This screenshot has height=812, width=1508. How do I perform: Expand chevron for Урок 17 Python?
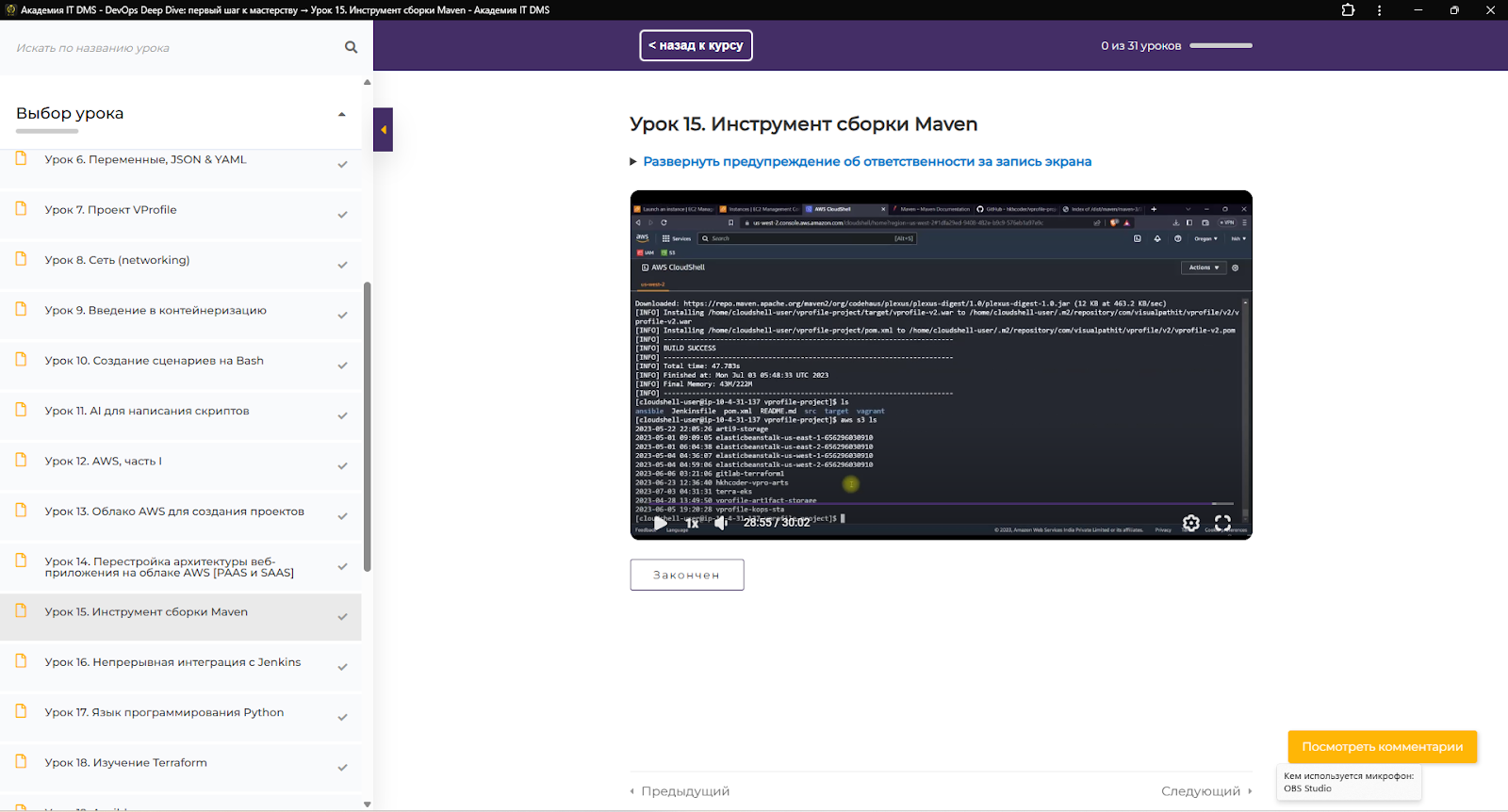click(x=343, y=718)
